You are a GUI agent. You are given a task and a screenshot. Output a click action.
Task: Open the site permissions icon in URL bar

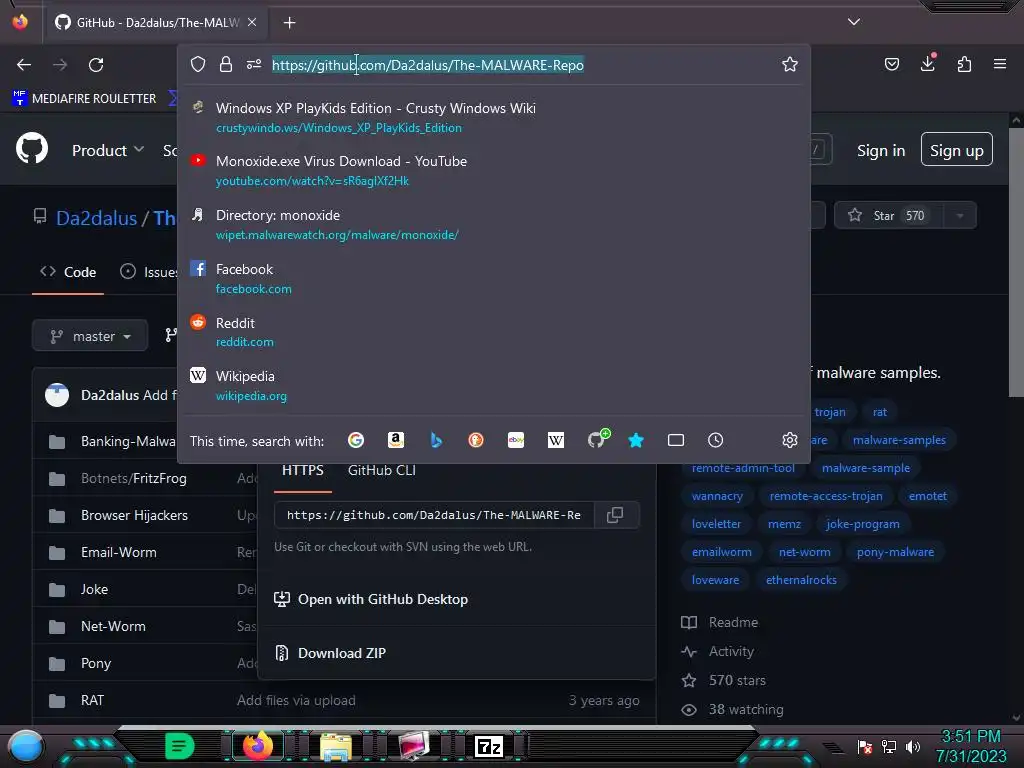click(254, 64)
